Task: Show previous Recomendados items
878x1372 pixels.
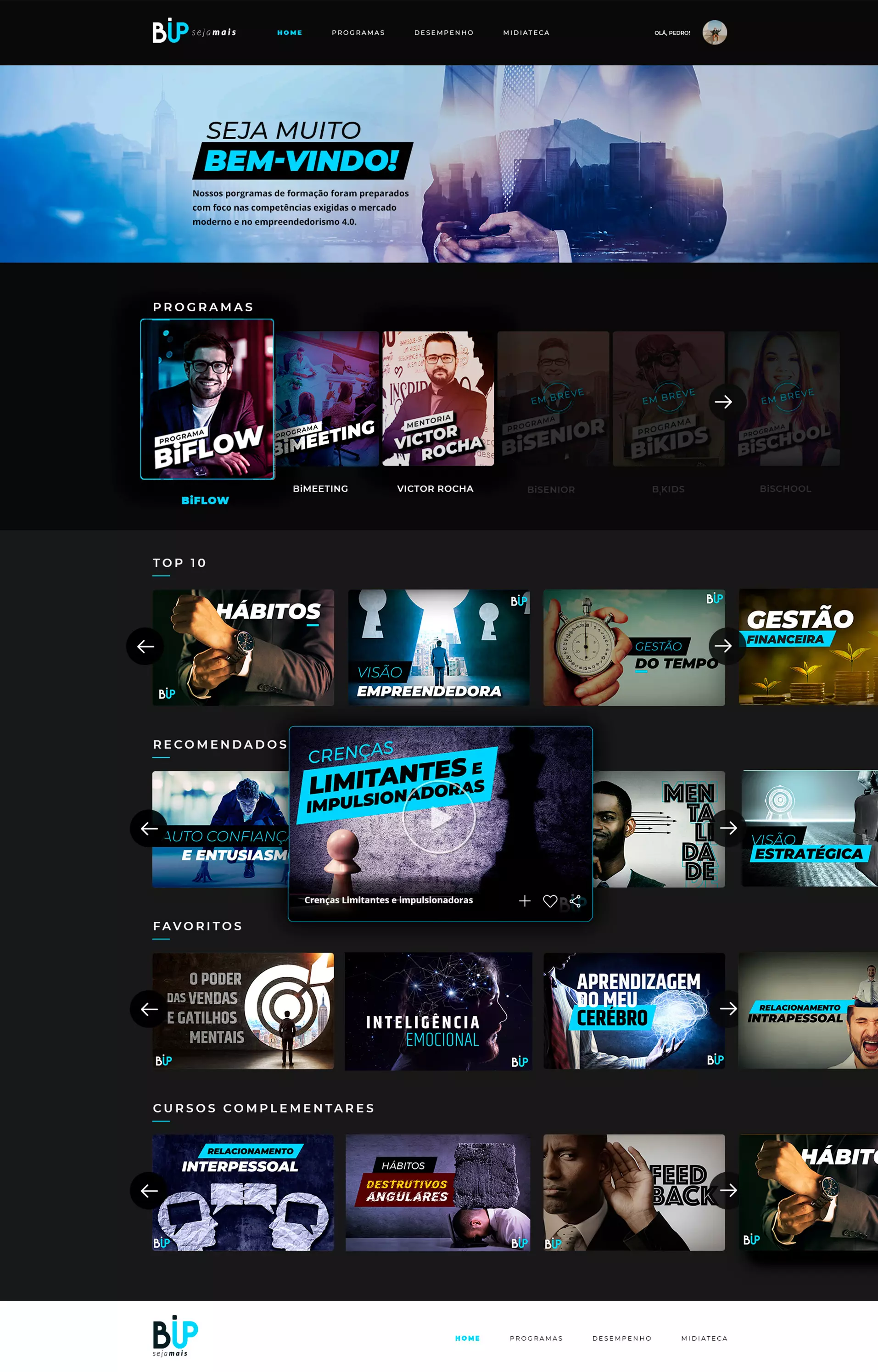Action: pos(149,828)
